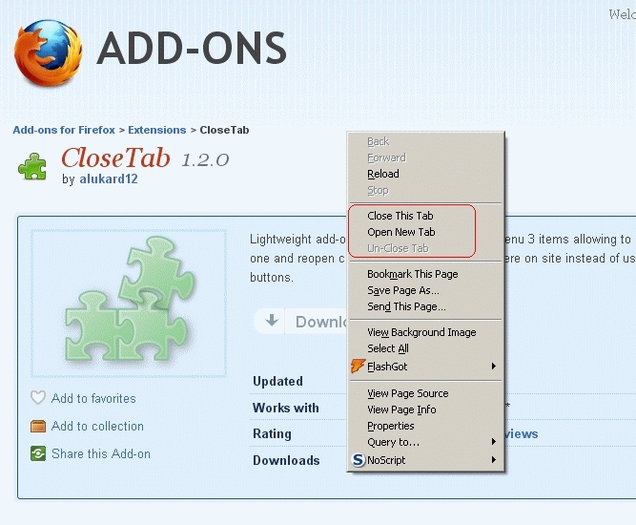Click the heart icon for favorites
This screenshot has width=636, height=525.
pos(38,398)
